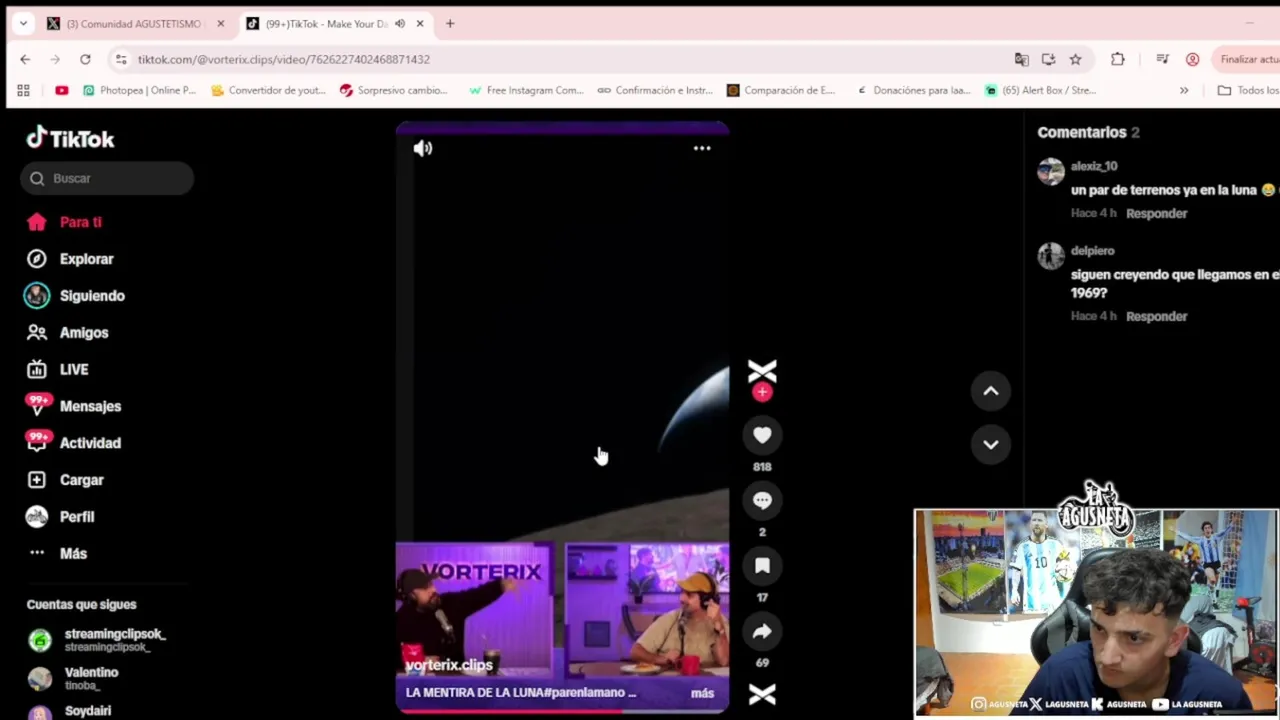Show more bookmarks chevron

pos(1184,90)
